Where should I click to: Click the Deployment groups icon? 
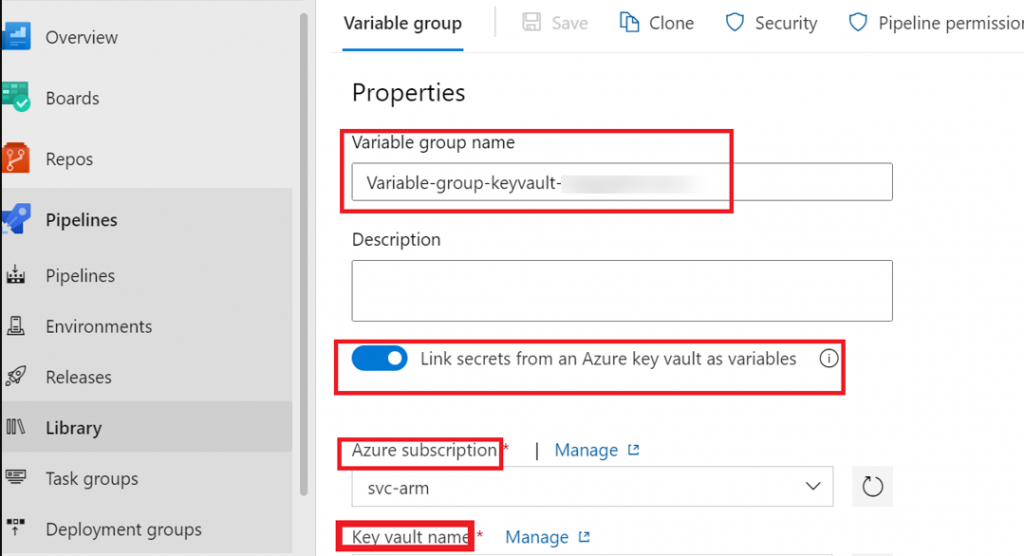(x=16, y=528)
